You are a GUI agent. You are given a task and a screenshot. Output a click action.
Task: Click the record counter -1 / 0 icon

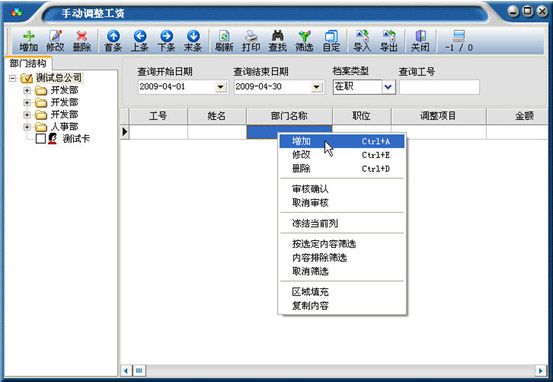(459, 41)
